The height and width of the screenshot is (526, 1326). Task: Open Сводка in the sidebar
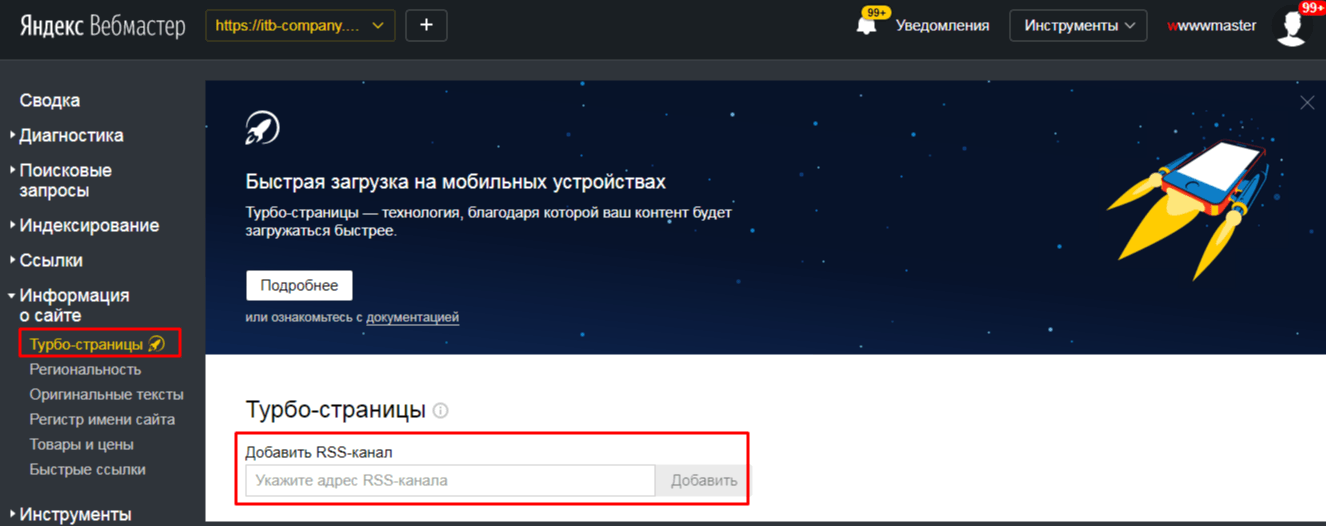(50, 100)
